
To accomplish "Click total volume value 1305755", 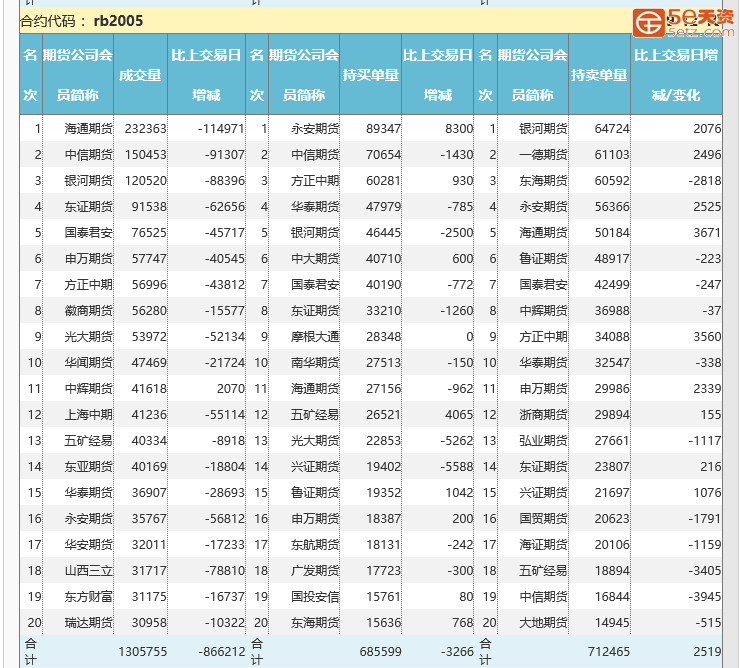I will click(x=143, y=651).
